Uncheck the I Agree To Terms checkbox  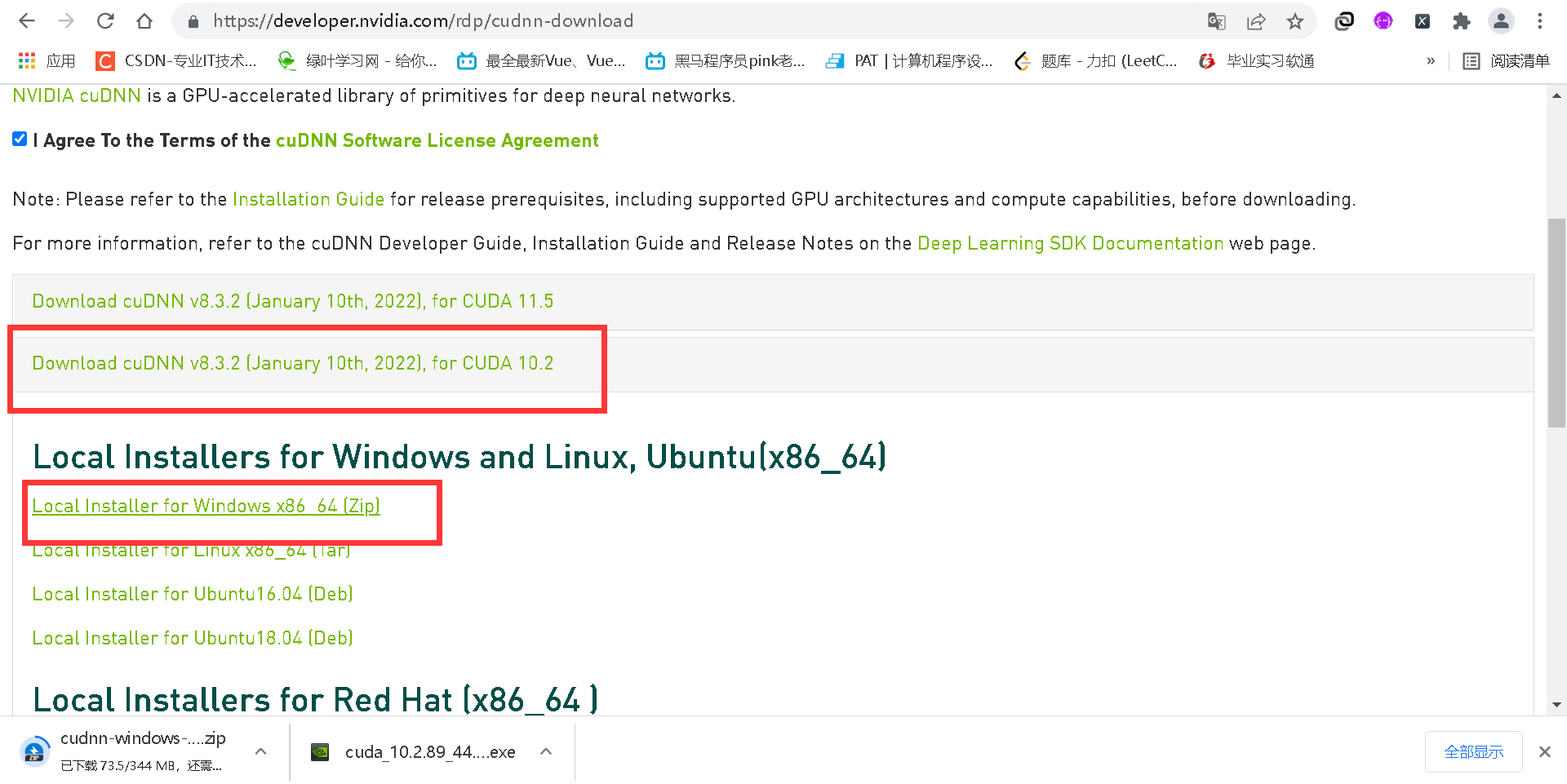20,140
